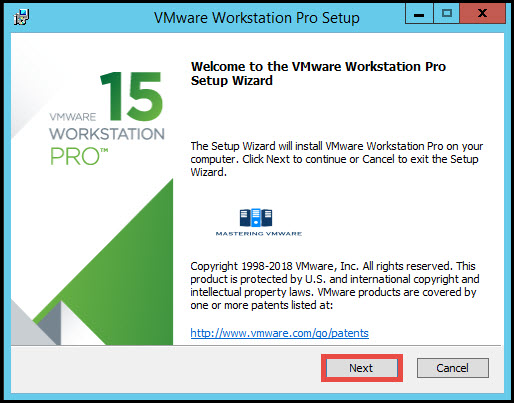
Task: Click the dark gray-blue triangle in the banner
Action: coord(51,325)
